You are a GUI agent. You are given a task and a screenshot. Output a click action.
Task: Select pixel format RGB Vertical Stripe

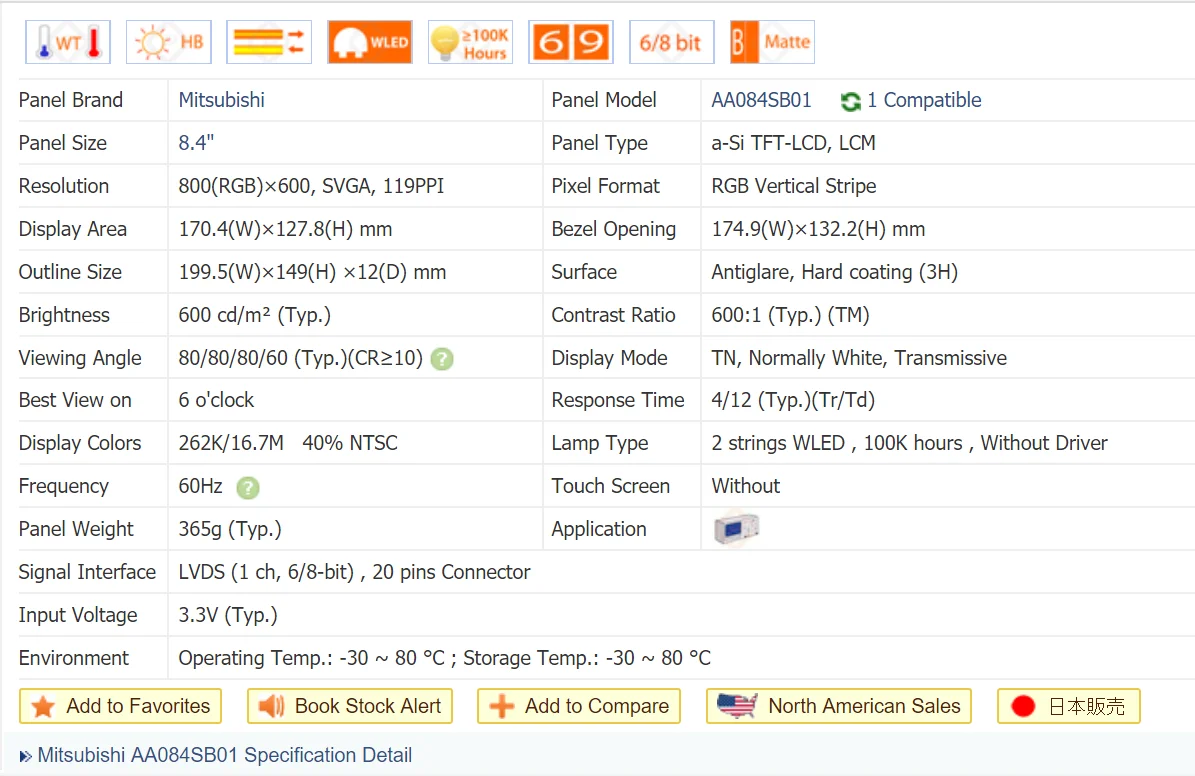tap(793, 186)
